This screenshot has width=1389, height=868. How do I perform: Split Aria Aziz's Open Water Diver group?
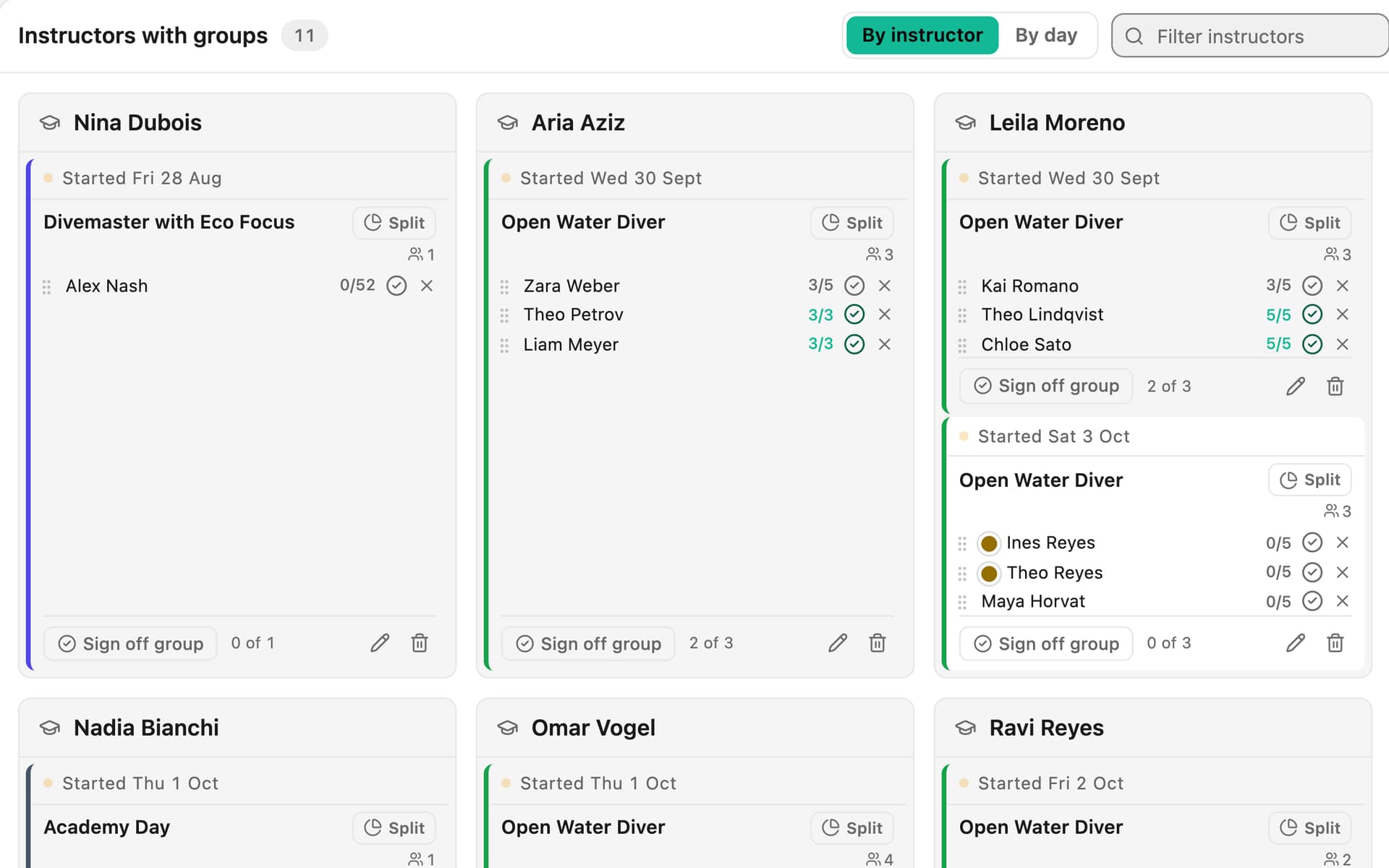[x=852, y=223]
